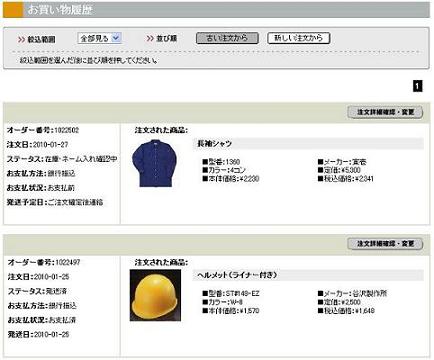This screenshot has height=360, width=434.
Task: Select payment method 銀行振込 of order 1022502
Action: (x=61, y=173)
